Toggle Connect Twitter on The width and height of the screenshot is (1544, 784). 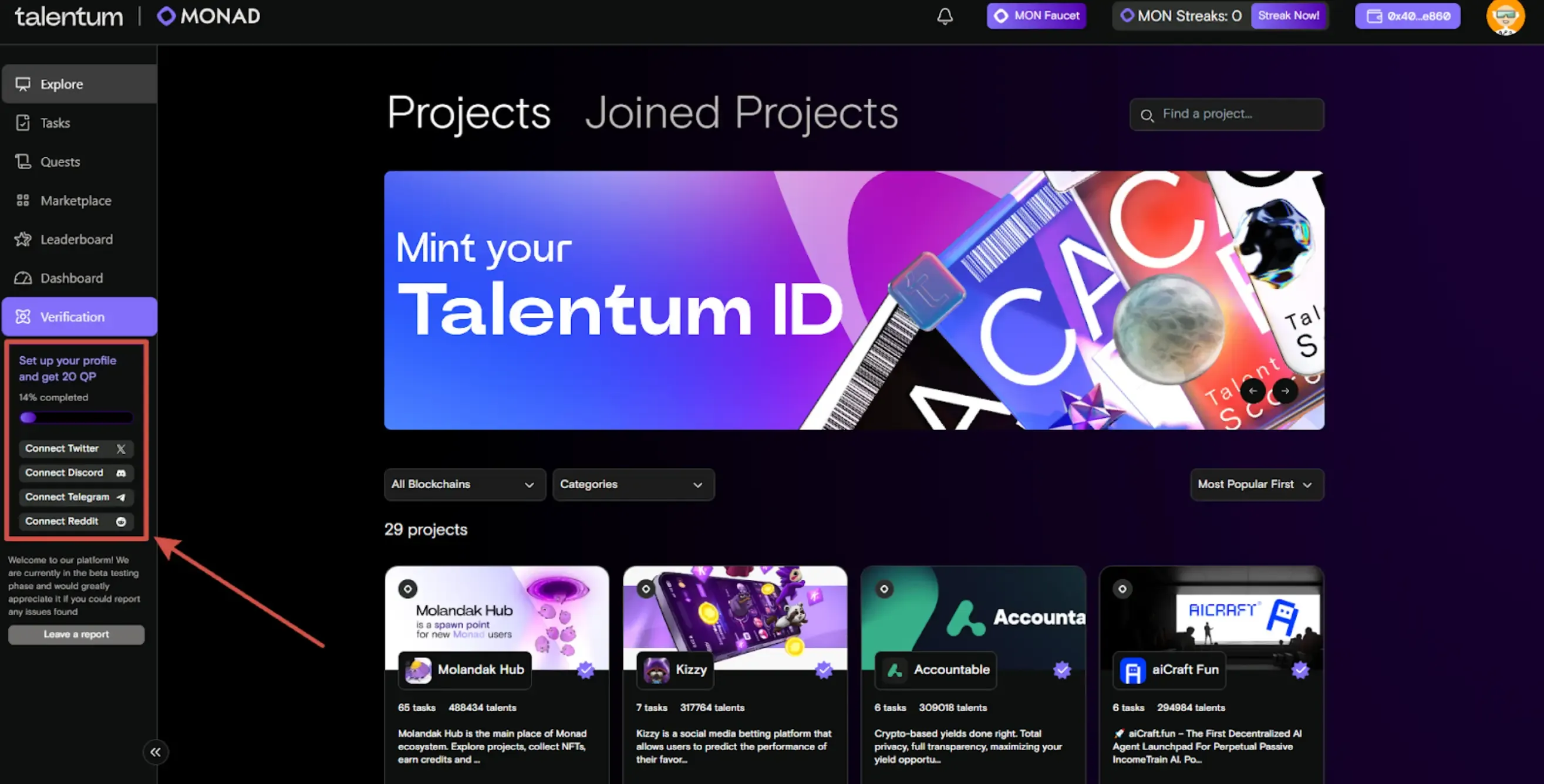[76, 448]
